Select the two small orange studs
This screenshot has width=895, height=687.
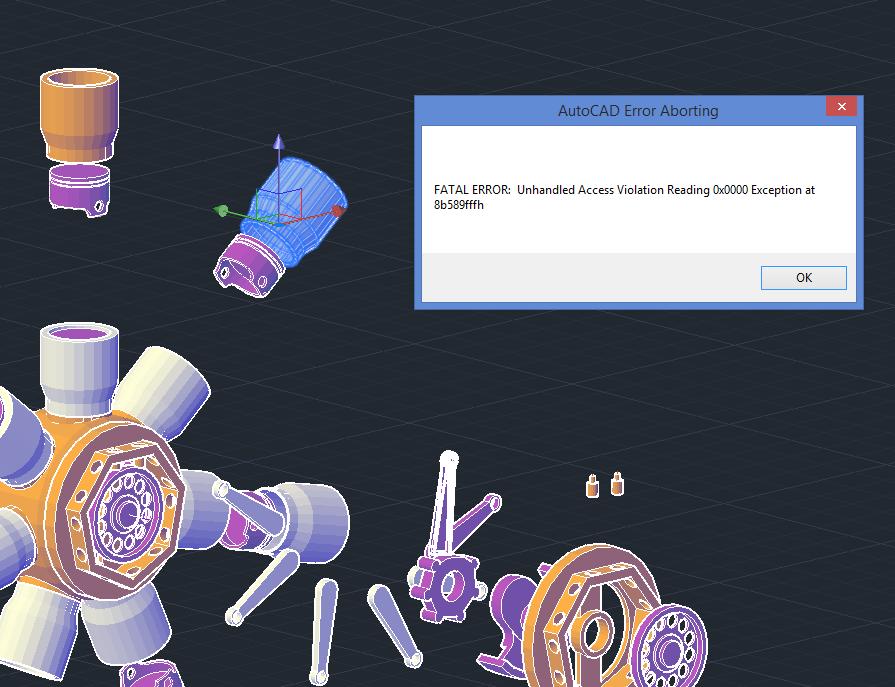(605, 485)
